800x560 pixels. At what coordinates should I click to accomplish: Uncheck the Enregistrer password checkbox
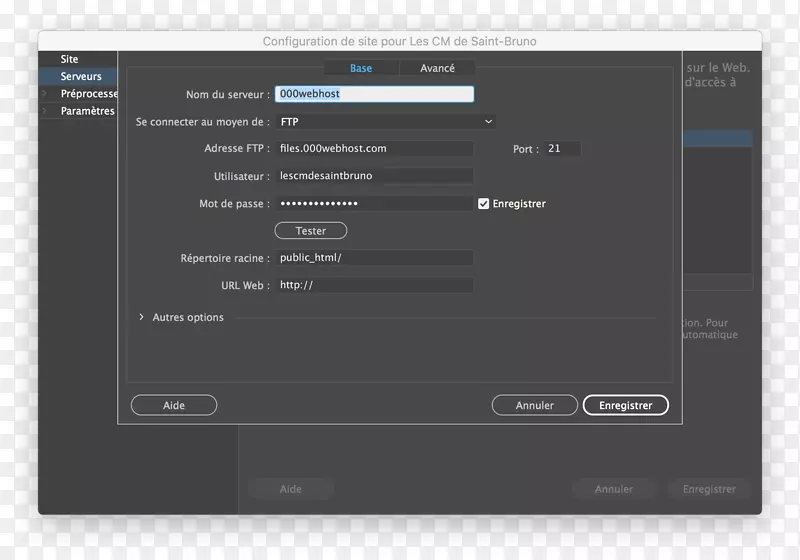(483, 203)
